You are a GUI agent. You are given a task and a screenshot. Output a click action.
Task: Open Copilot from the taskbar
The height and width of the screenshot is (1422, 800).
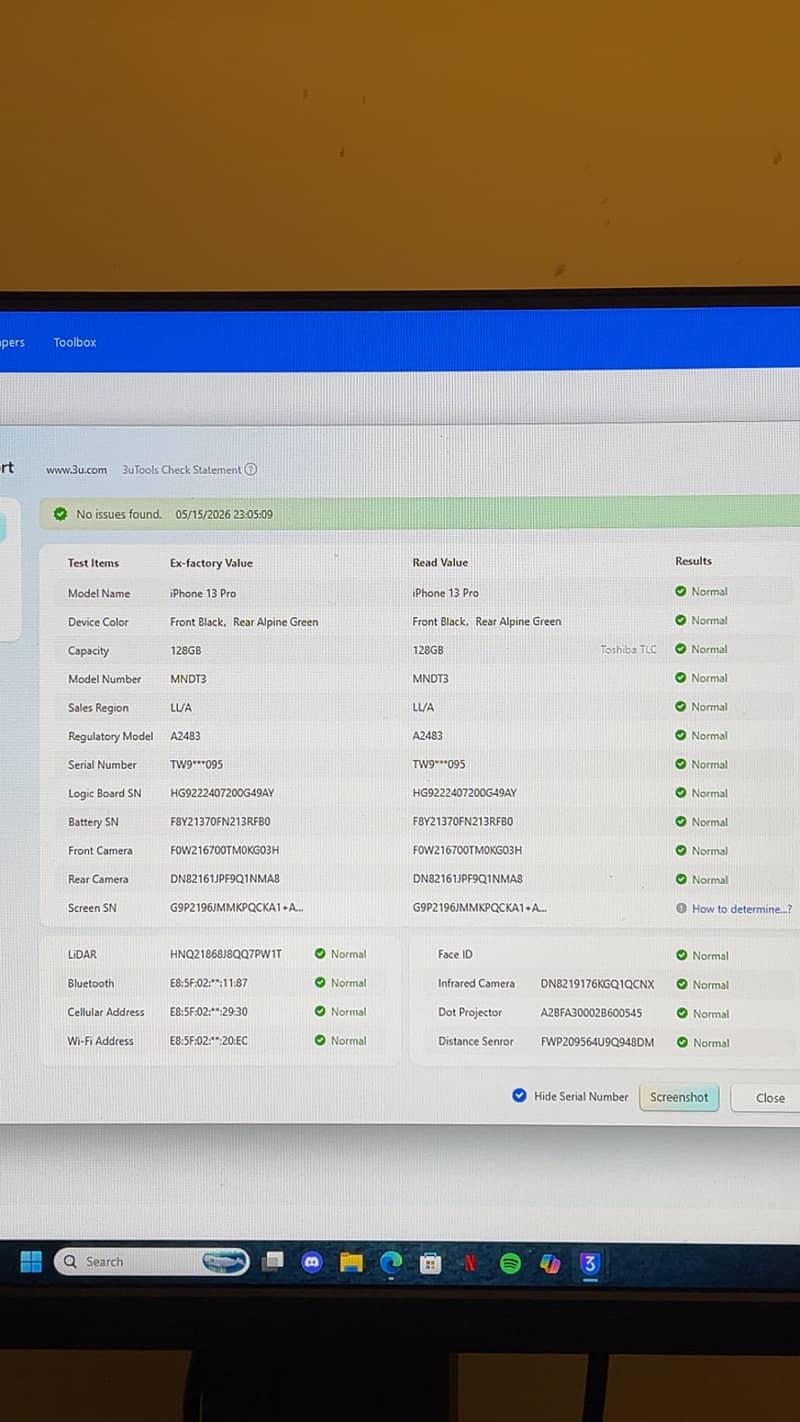(x=550, y=1263)
